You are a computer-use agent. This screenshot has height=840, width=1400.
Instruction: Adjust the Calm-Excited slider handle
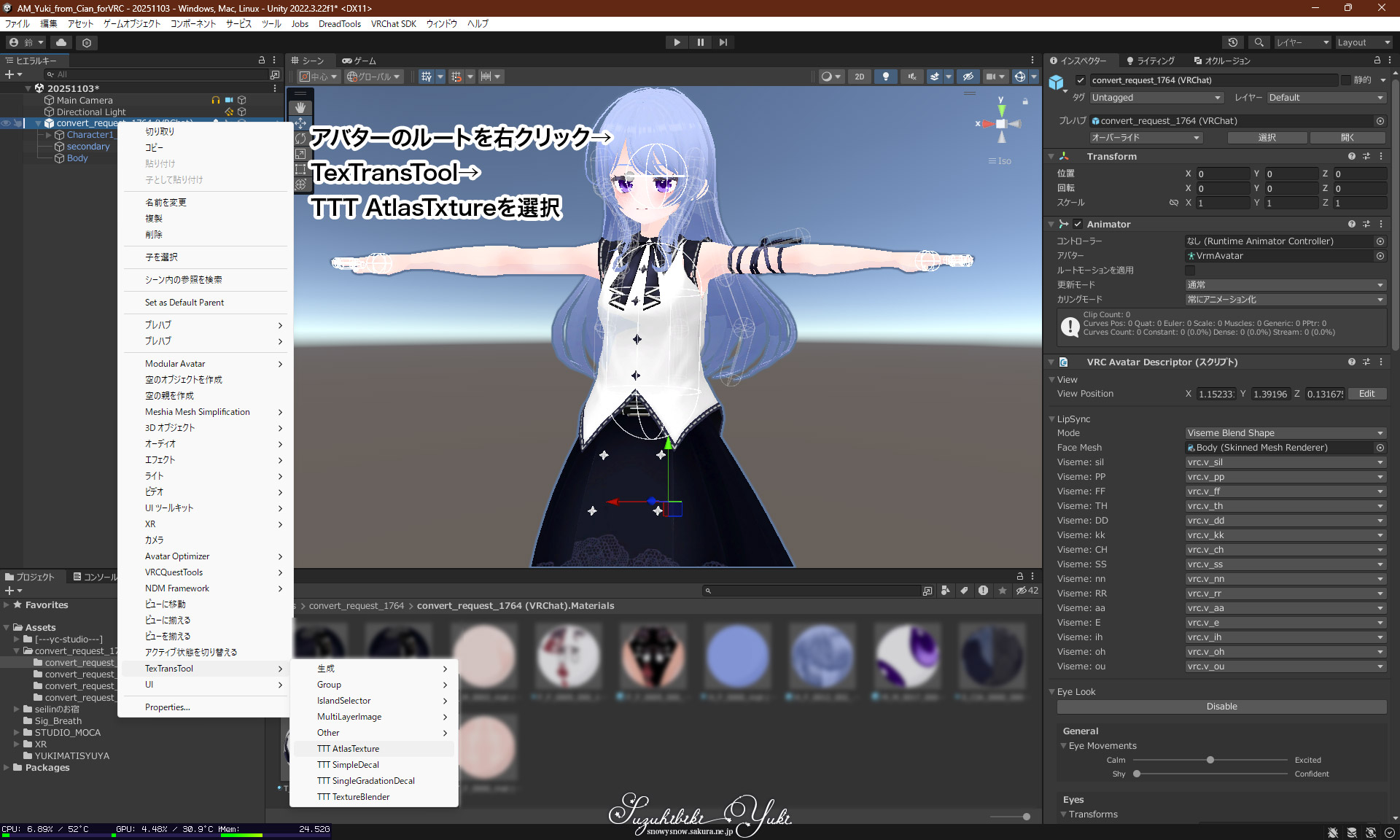1210,760
